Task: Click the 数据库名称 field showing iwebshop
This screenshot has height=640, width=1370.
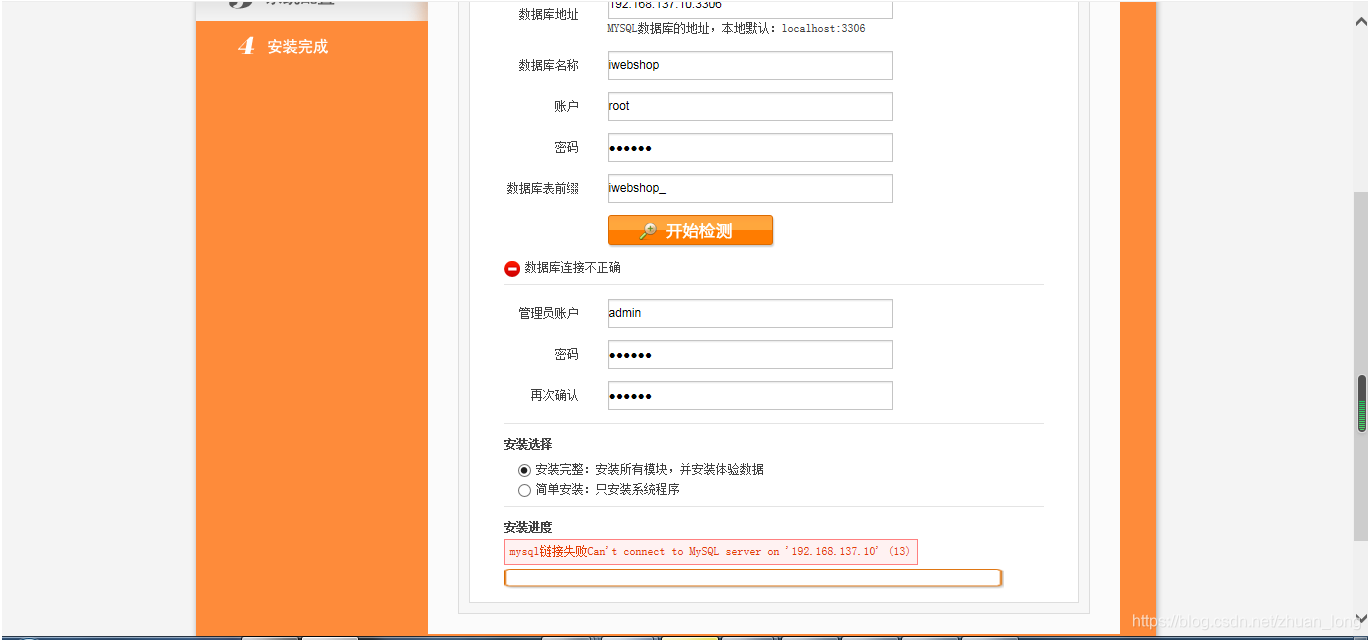Action: [x=749, y=65]
